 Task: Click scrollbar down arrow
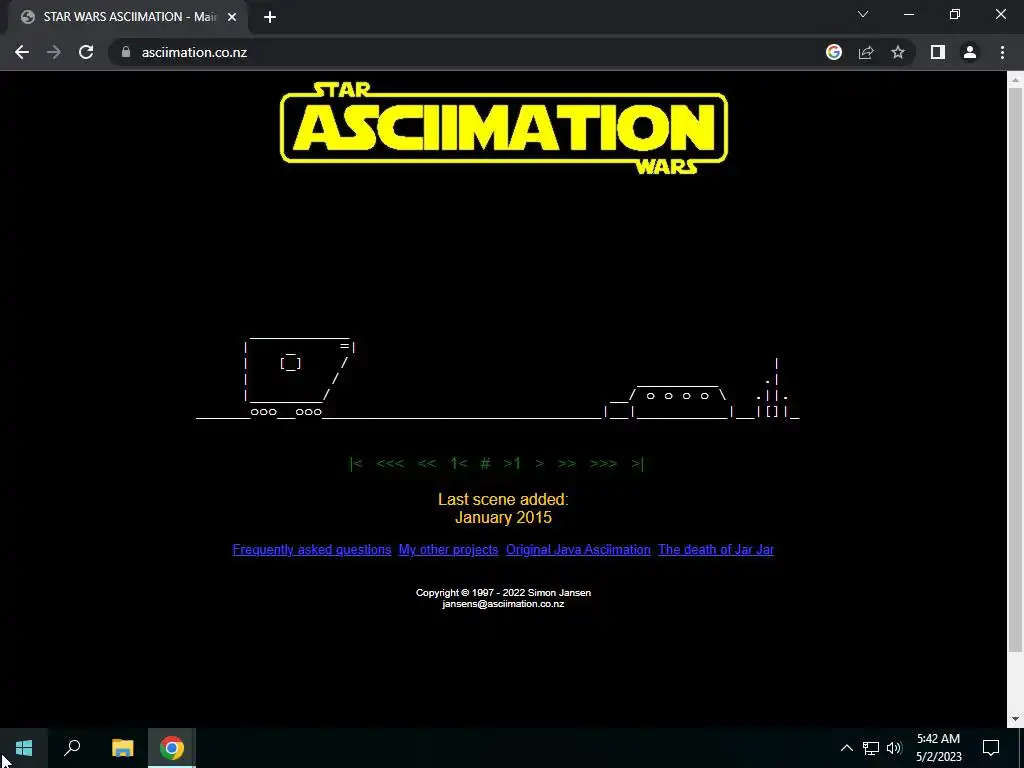pos(1015,719)
